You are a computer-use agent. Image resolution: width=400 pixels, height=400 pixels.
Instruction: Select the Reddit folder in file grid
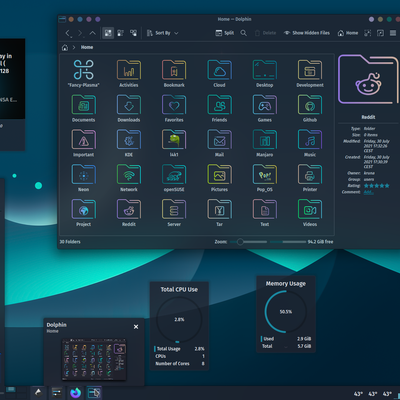(x=129, y=213)
